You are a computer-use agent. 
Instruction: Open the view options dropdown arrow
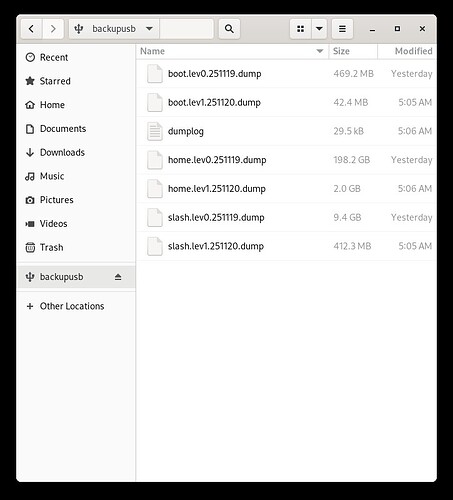319,29
